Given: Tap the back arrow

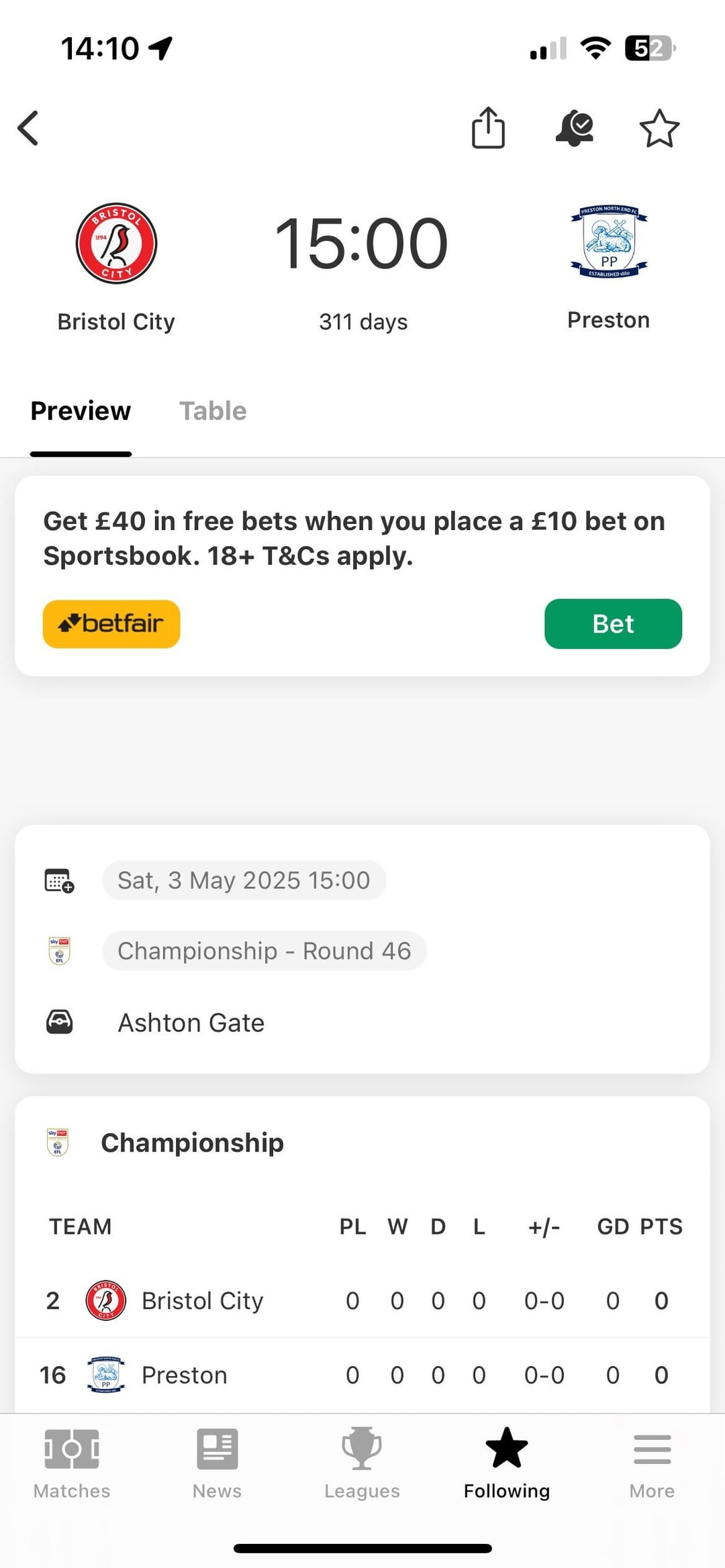Looking at the screenshot, I should click(28, 128).
